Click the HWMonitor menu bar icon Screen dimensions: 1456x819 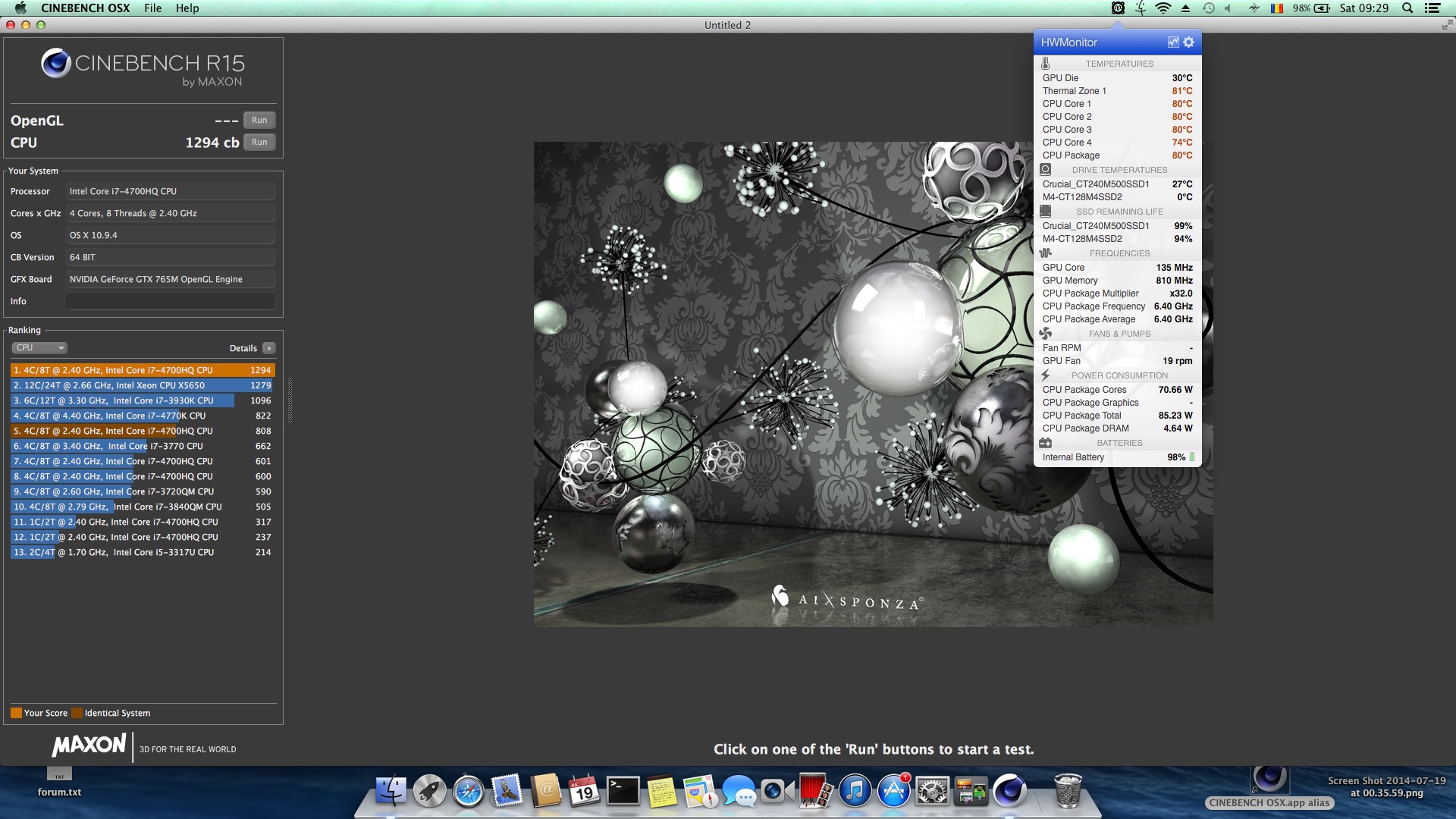[1118, 8]
